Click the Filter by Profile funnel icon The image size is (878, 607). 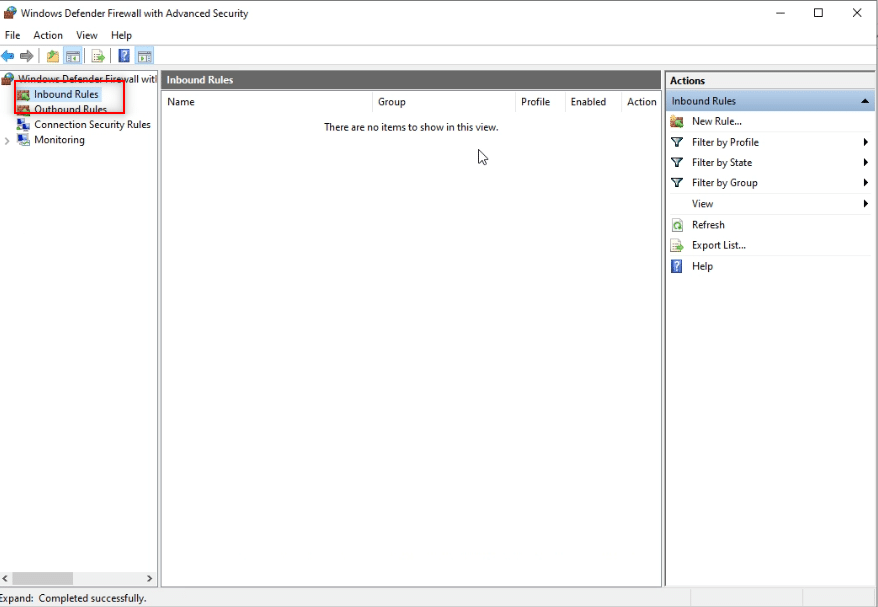click(677, 142)
